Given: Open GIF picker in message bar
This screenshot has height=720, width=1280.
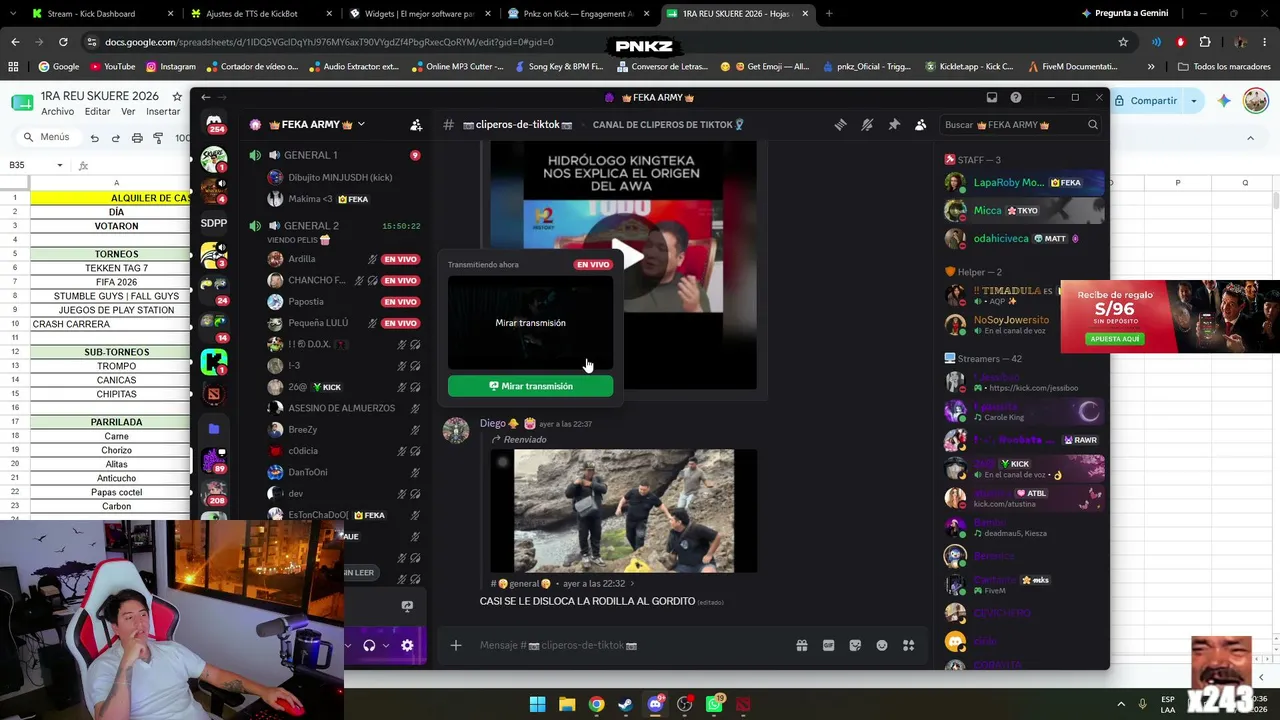Looking at the screenshot, I should point(828,646).
